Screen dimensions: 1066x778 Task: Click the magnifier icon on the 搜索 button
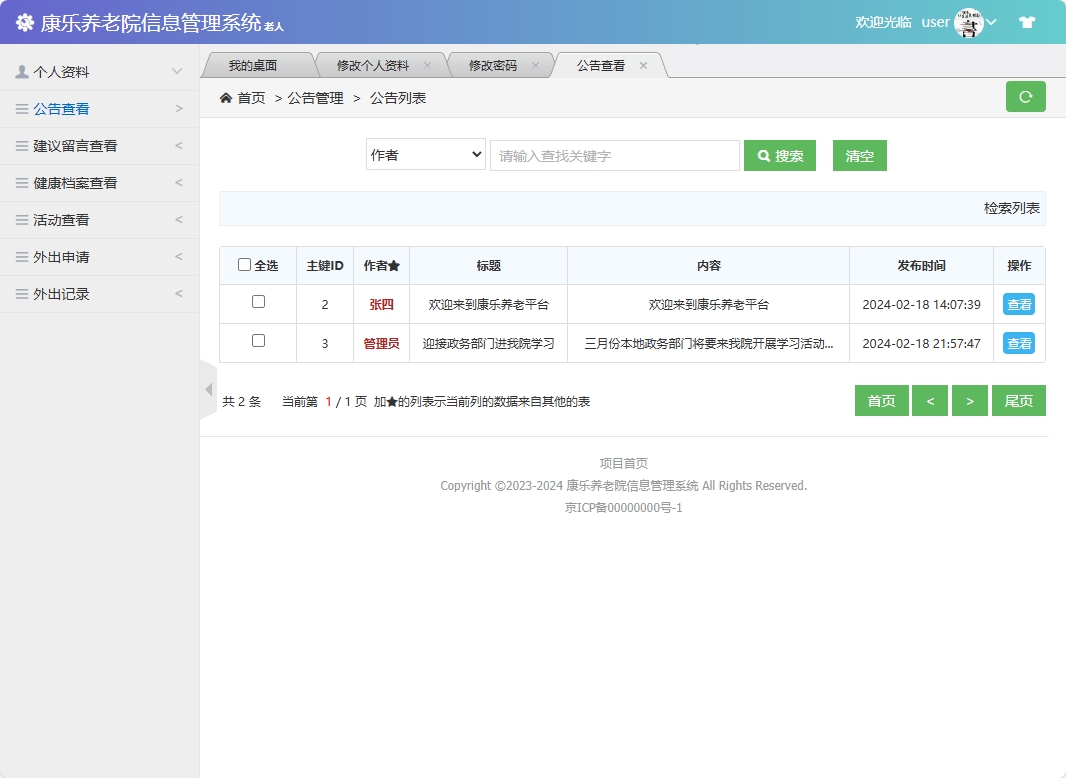[x=763, y=155]
